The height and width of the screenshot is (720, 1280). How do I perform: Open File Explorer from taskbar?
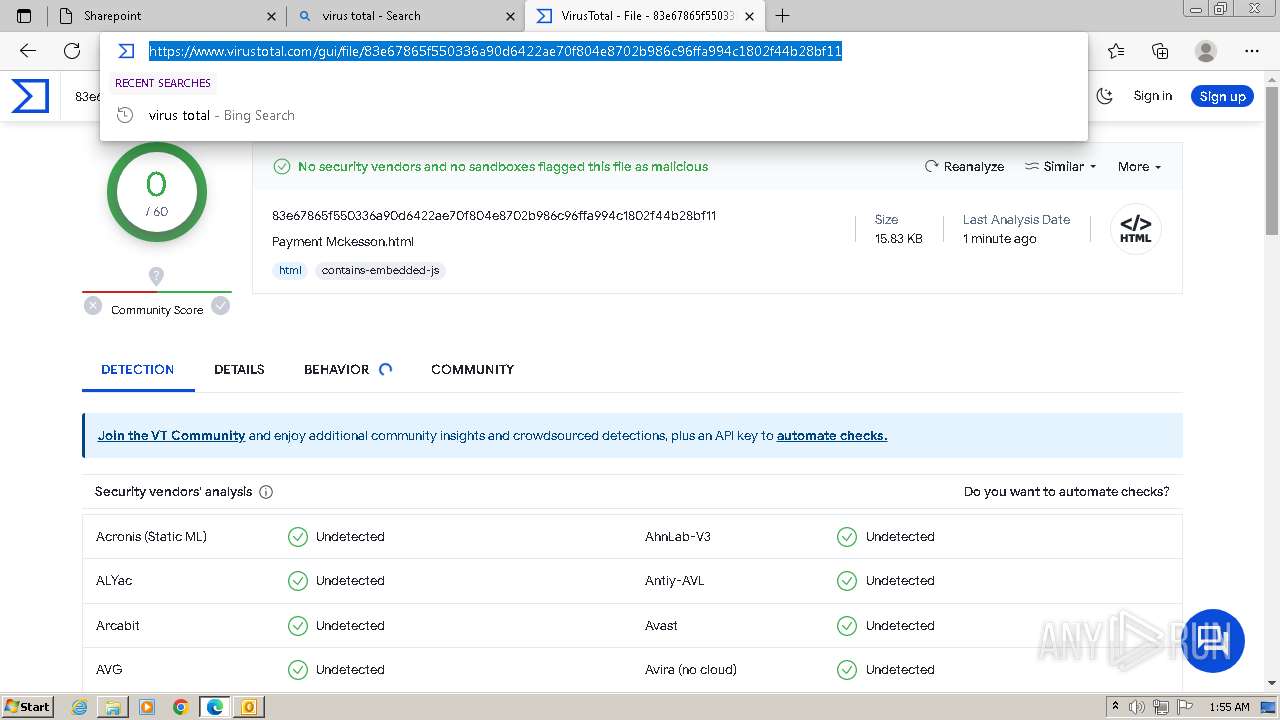click(x=113, y=707)
